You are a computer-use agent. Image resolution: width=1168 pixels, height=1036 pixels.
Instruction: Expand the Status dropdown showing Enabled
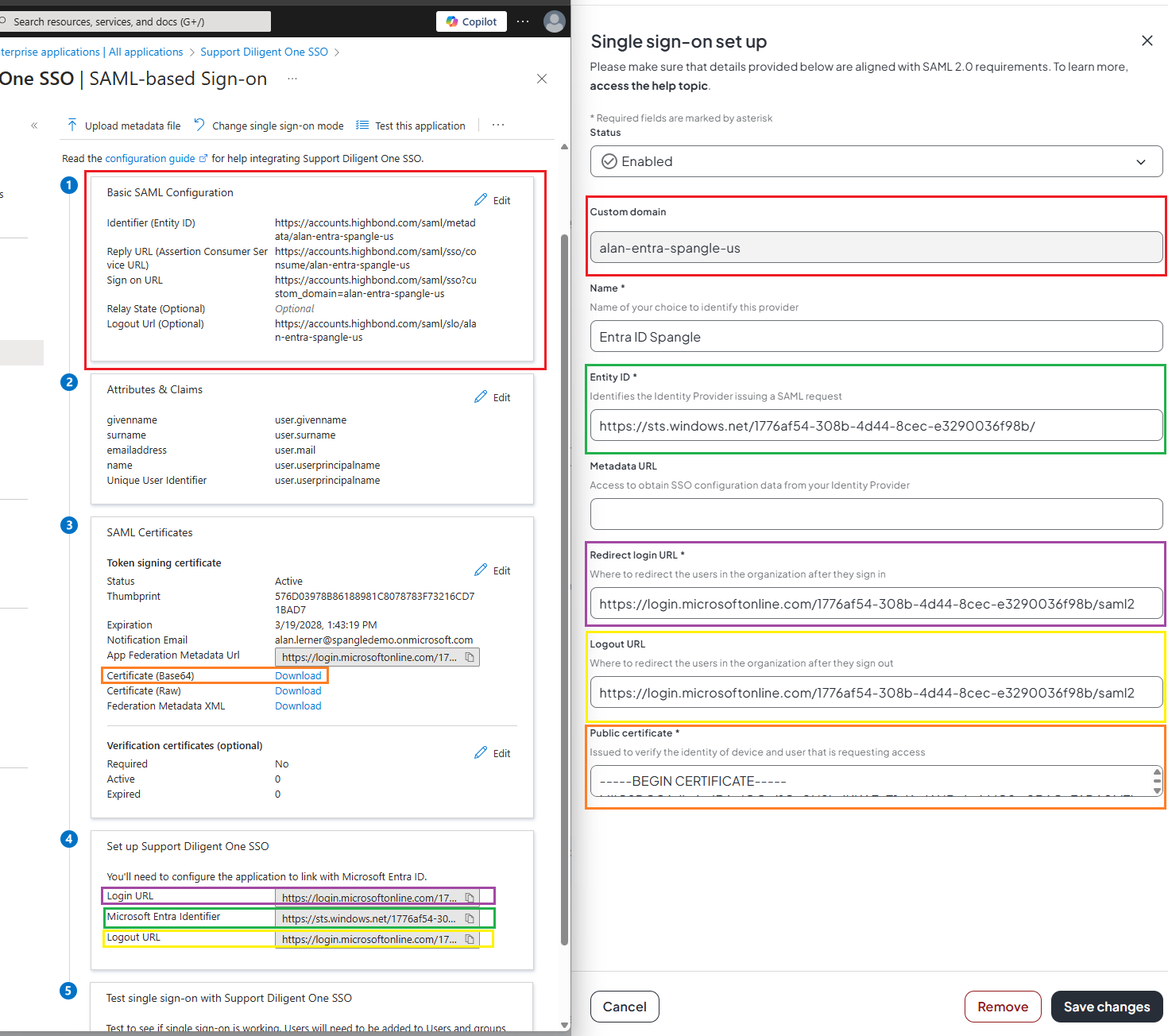pyautogui.click(x=876, y=161)
